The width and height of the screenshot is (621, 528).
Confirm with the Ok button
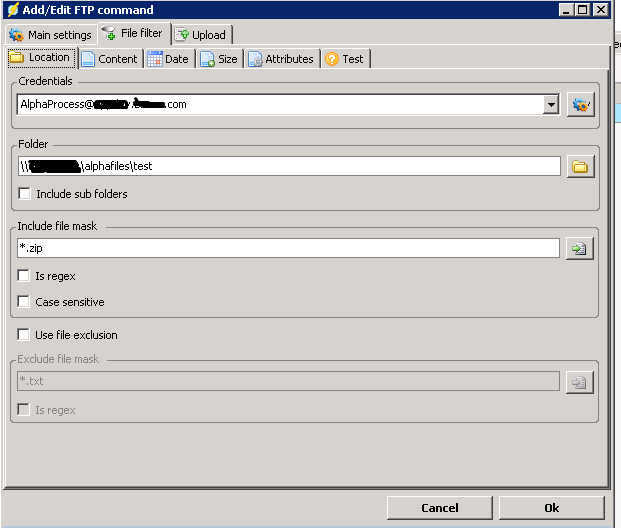pos(551,507)
